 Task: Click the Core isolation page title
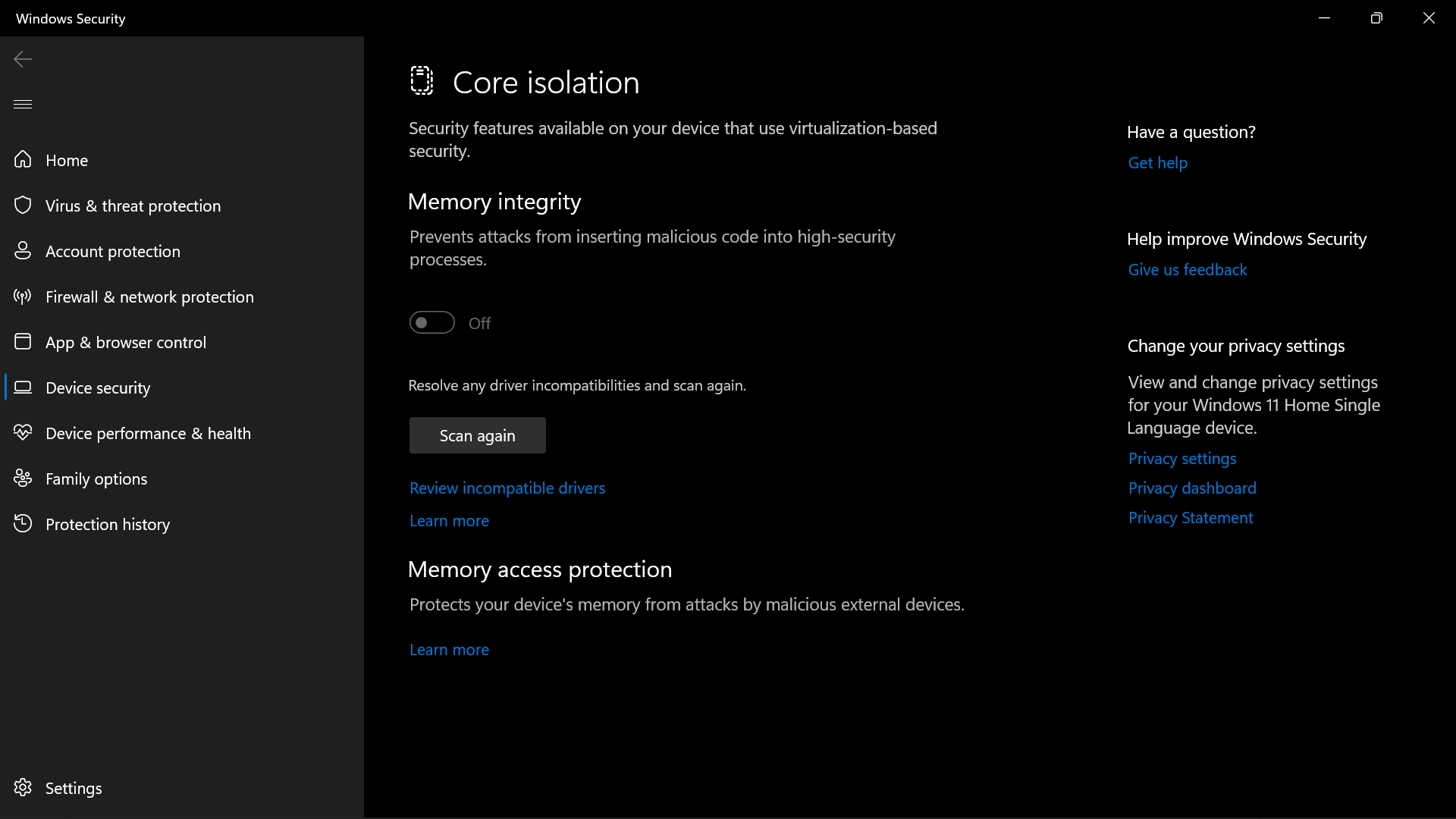click(546, 82)
